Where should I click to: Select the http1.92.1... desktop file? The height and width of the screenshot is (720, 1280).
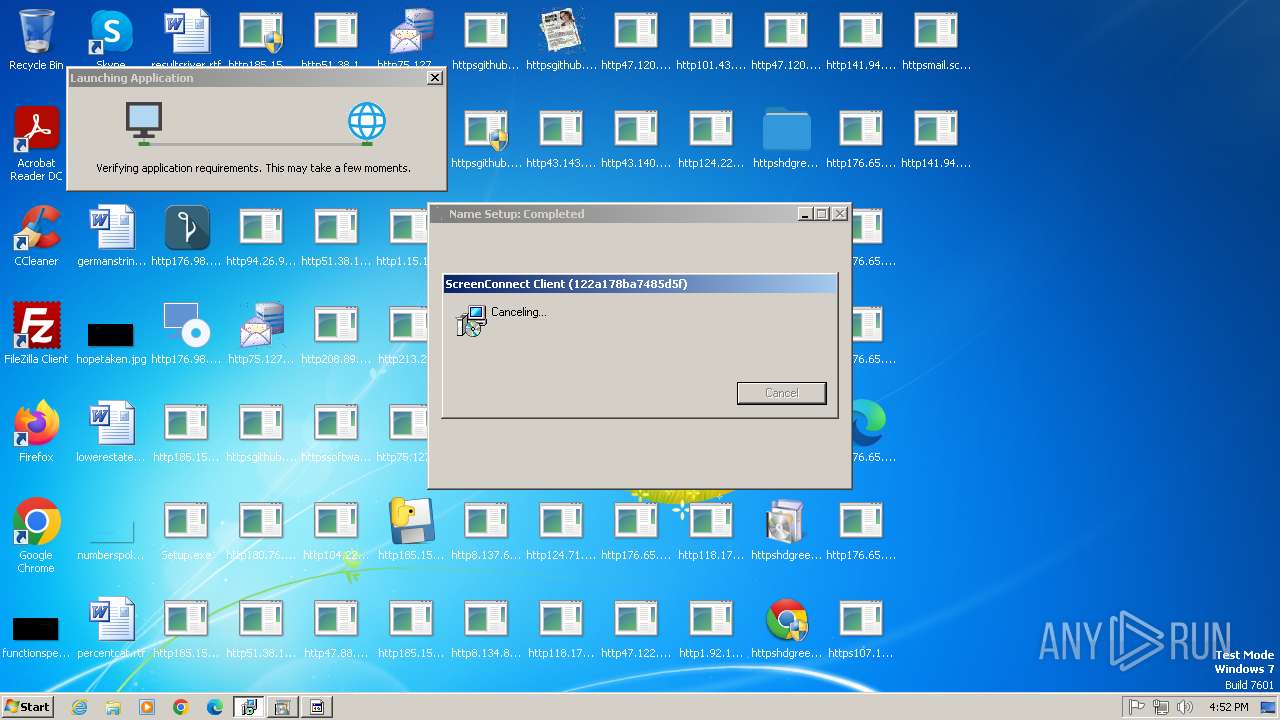pyautogui.click(x=711, y=628)
